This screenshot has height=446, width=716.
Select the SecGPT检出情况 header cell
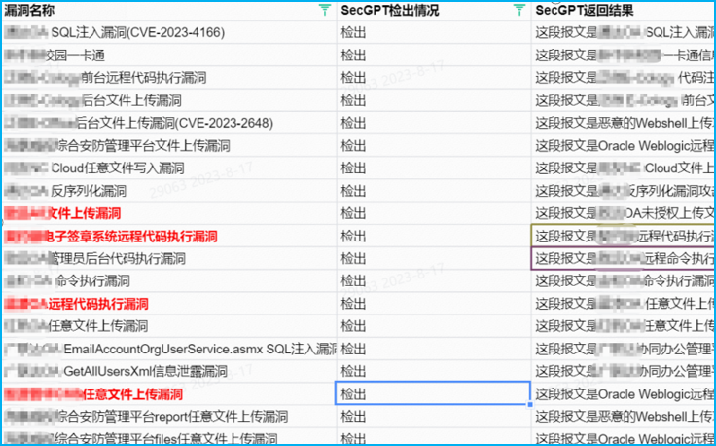(434, 10)
